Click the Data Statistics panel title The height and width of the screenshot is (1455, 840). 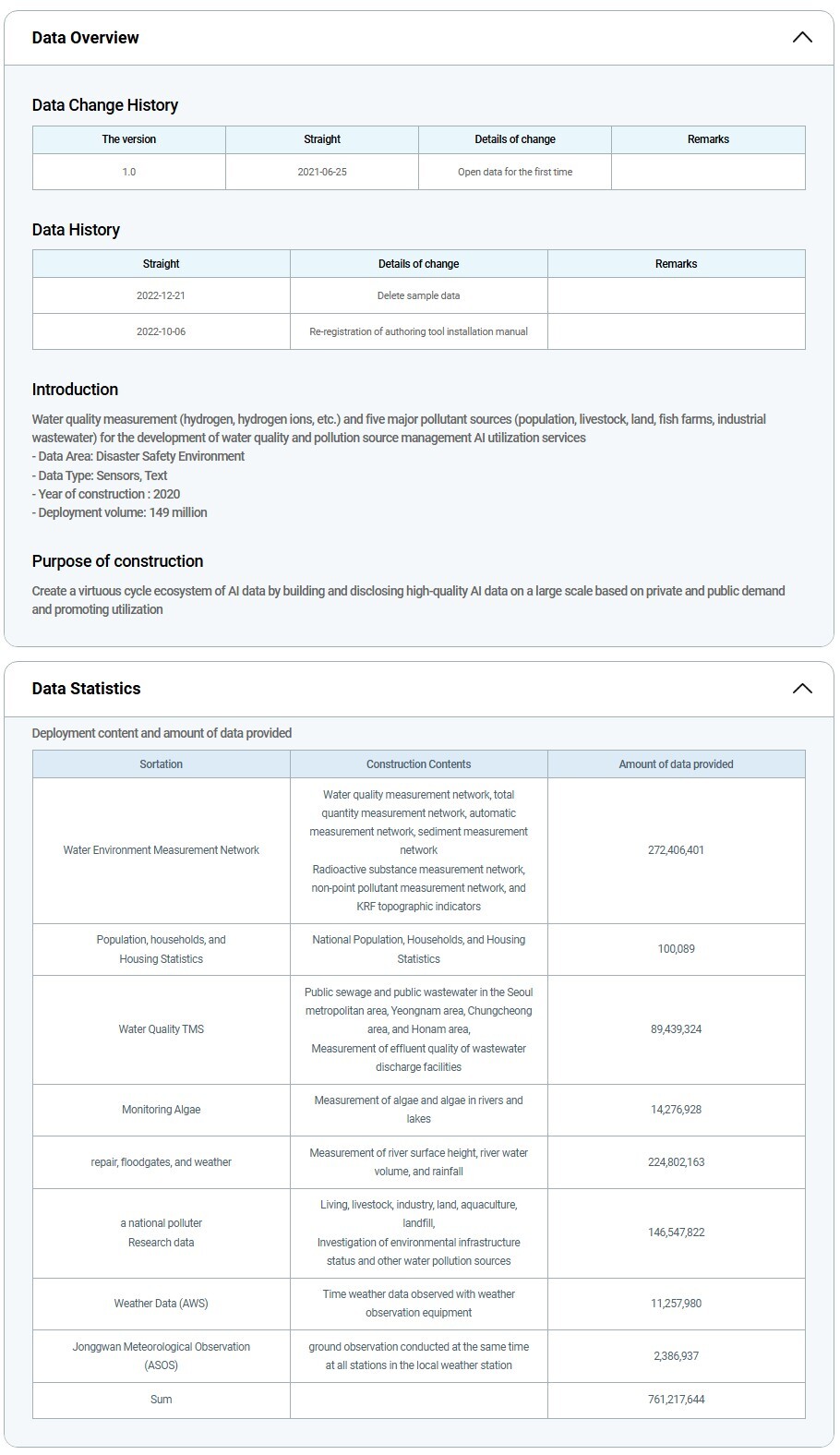coord(86,689)
